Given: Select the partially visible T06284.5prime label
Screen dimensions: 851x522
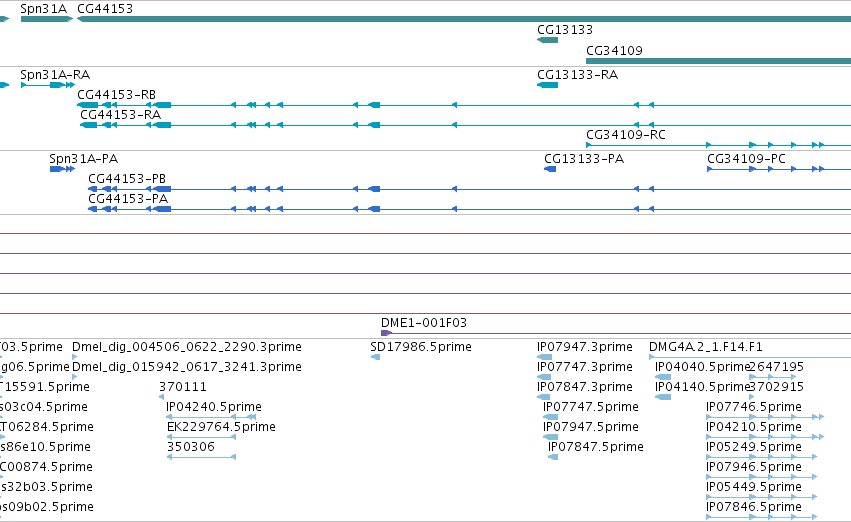Looking at the screenshot, I should tap(47, 427).
